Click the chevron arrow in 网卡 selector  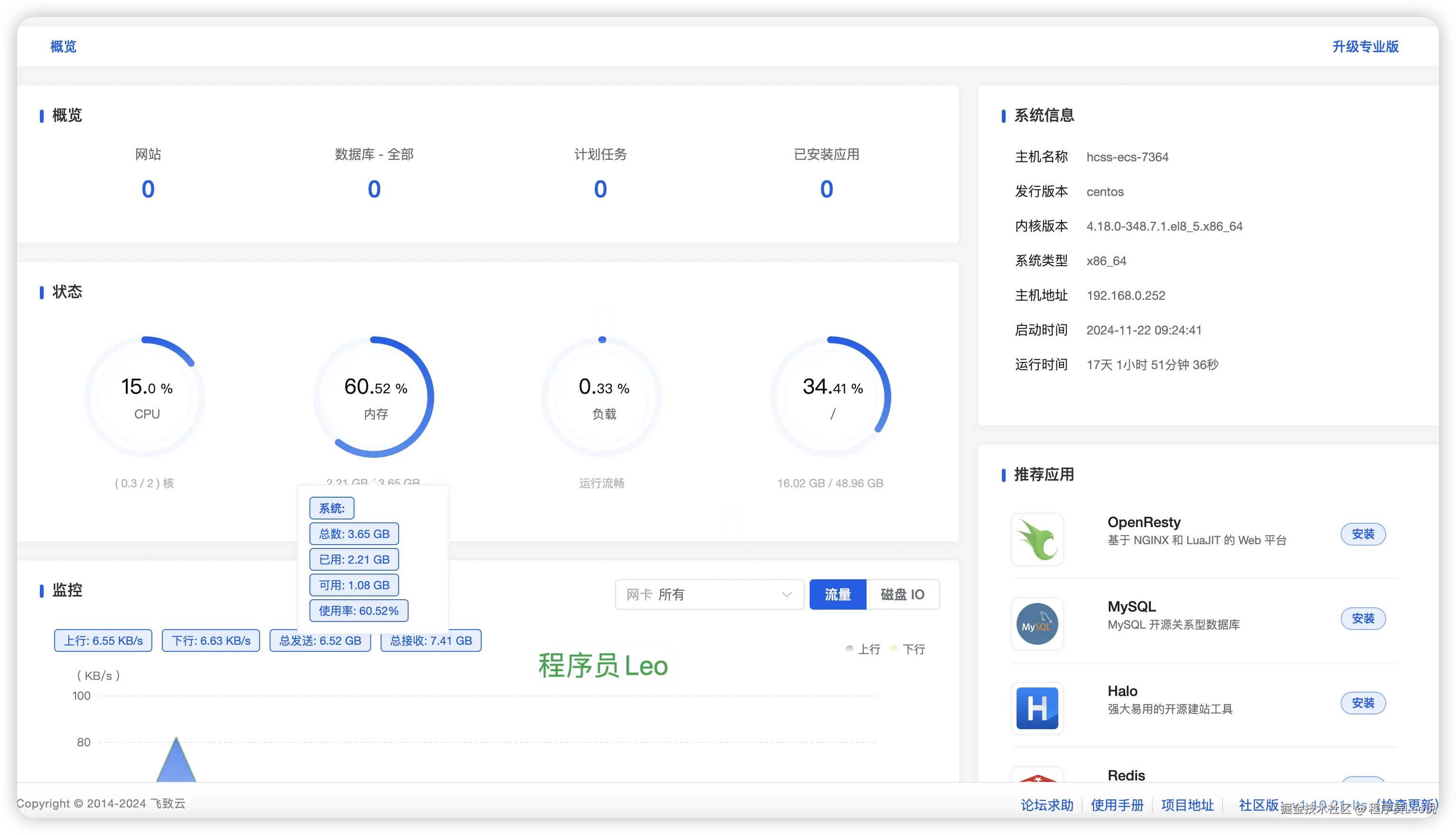coord(786,594)
